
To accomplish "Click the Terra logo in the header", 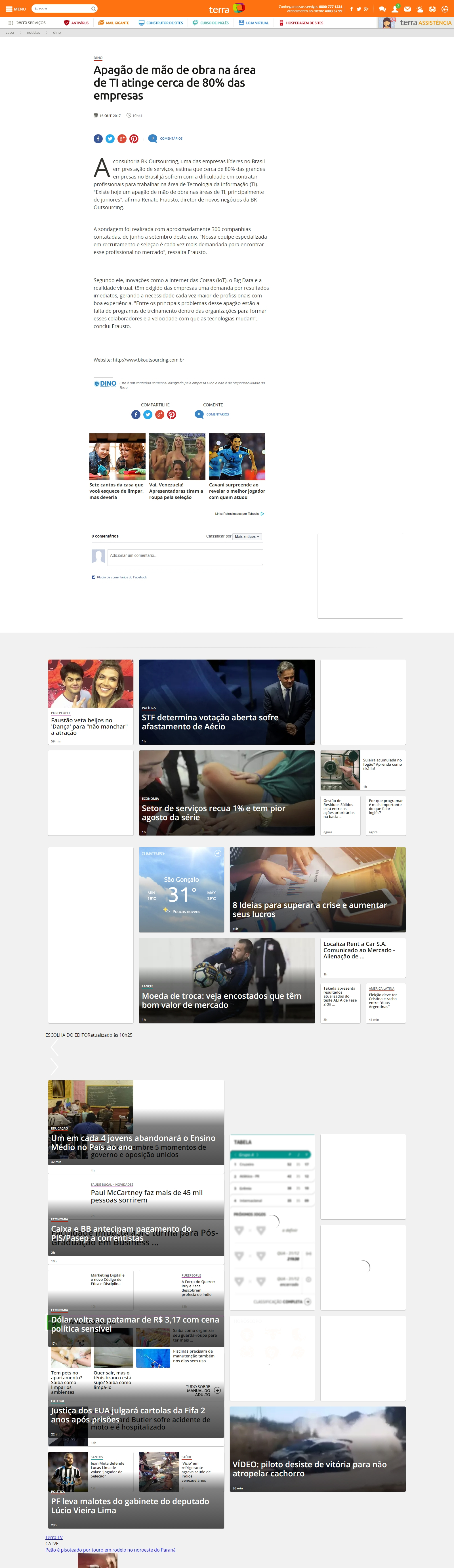I will click(x=226, y=9).
